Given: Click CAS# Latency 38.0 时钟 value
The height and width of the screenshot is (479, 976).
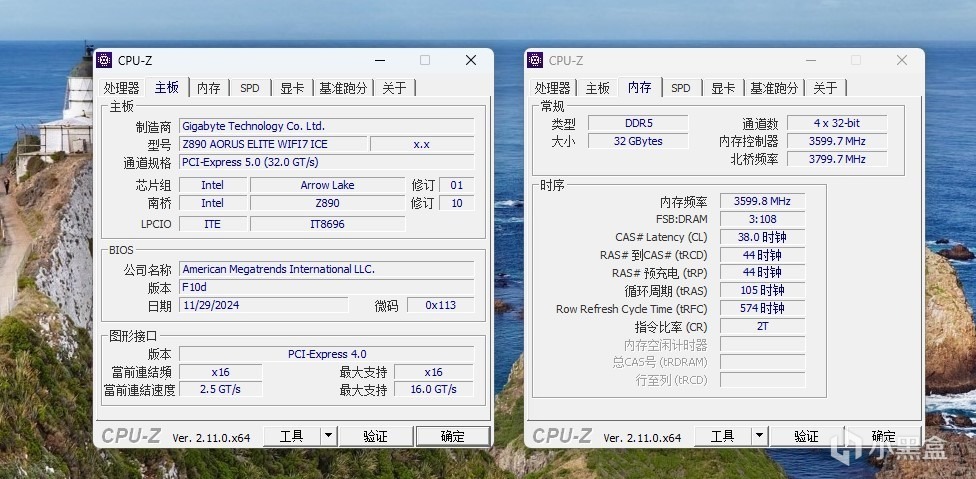Looking at the screenshot, I should pos(762,238).
